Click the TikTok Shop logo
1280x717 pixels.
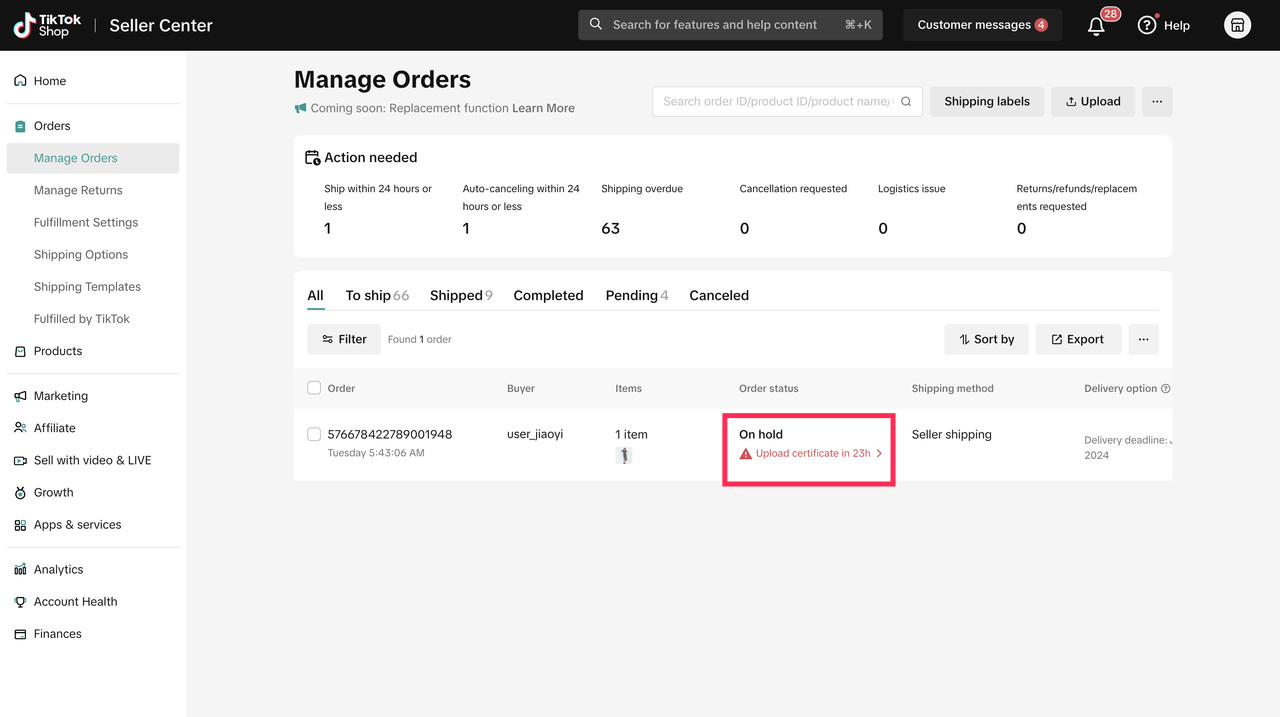pyautogui.click(x=48, y=25)
